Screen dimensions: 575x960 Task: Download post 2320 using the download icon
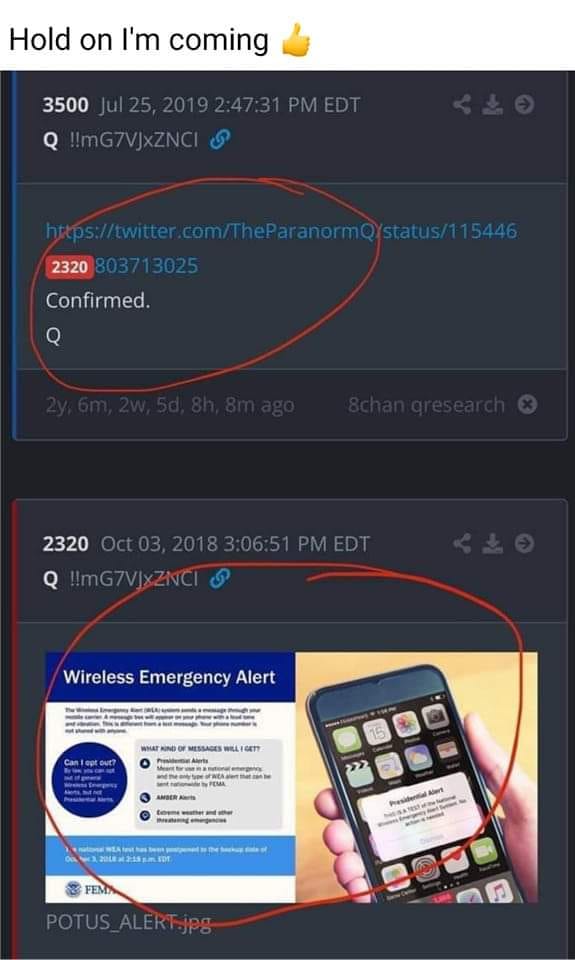(x=492, y=543)
